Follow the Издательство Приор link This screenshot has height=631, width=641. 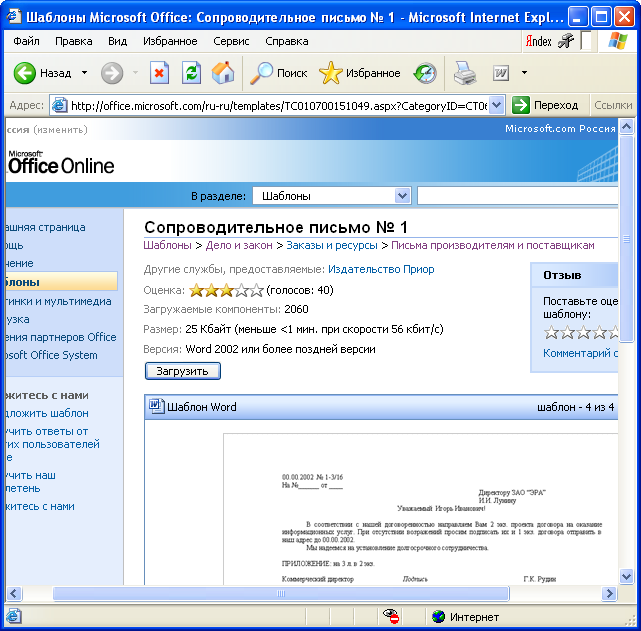coord(381,269)
